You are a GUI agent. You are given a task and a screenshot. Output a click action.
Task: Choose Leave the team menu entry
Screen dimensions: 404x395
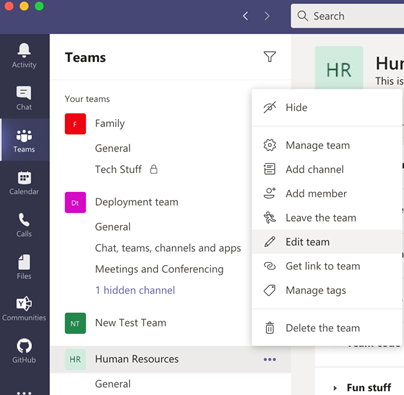(x=327, y=217)
